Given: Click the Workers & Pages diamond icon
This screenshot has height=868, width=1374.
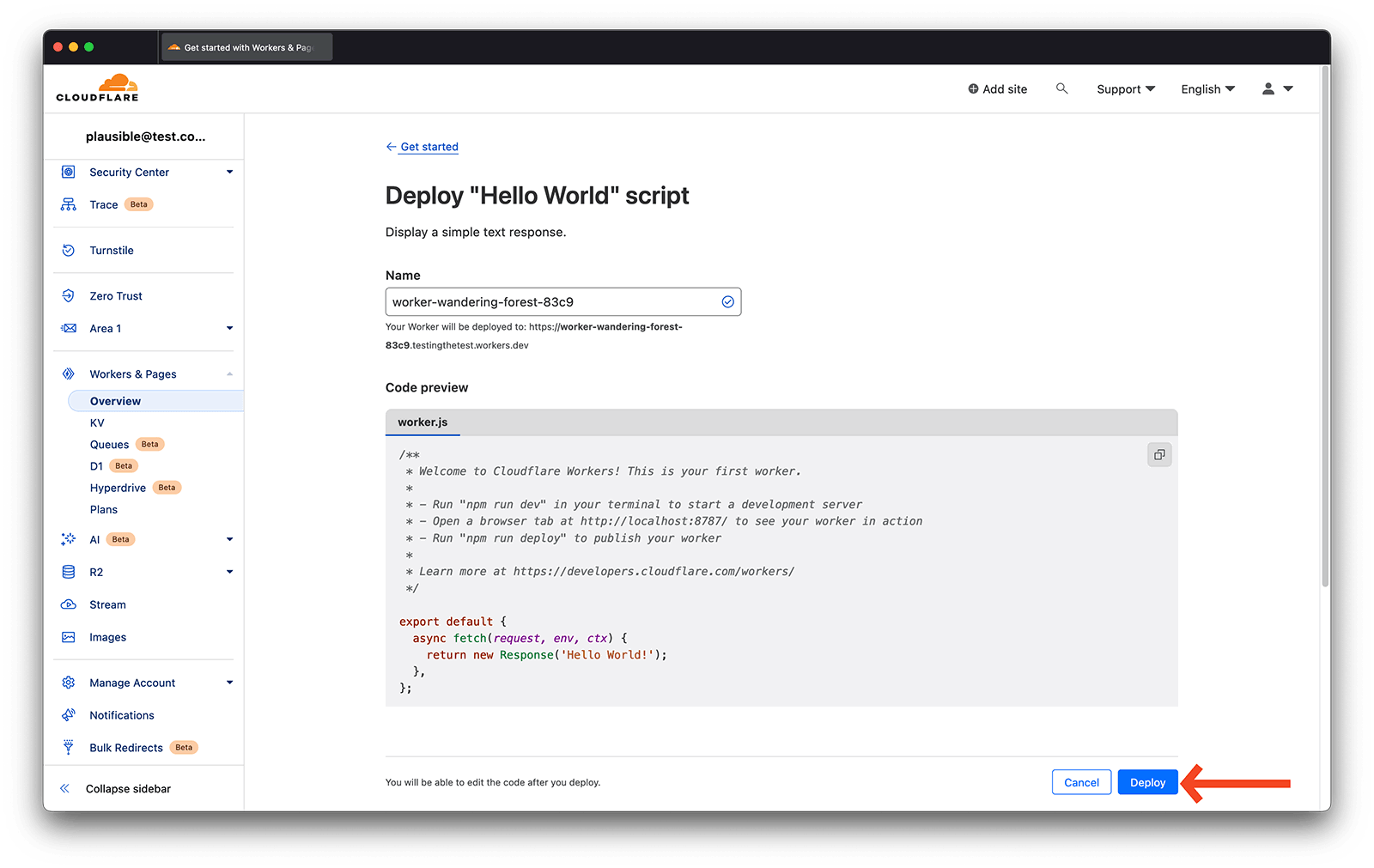Looking at the screenshot, I should pos(69,373).
